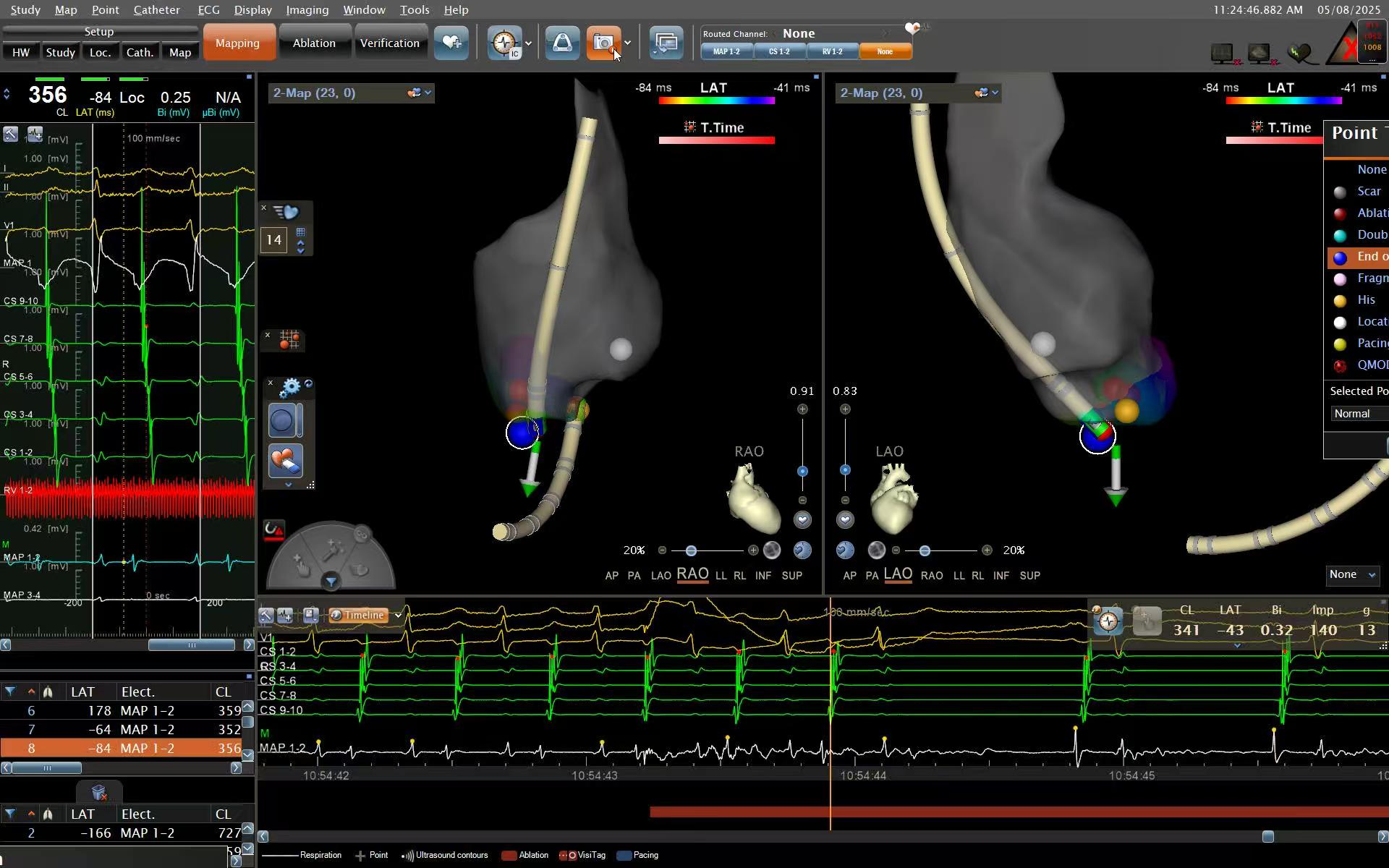
Task: Click the Verification button
Action: (390, 43)
